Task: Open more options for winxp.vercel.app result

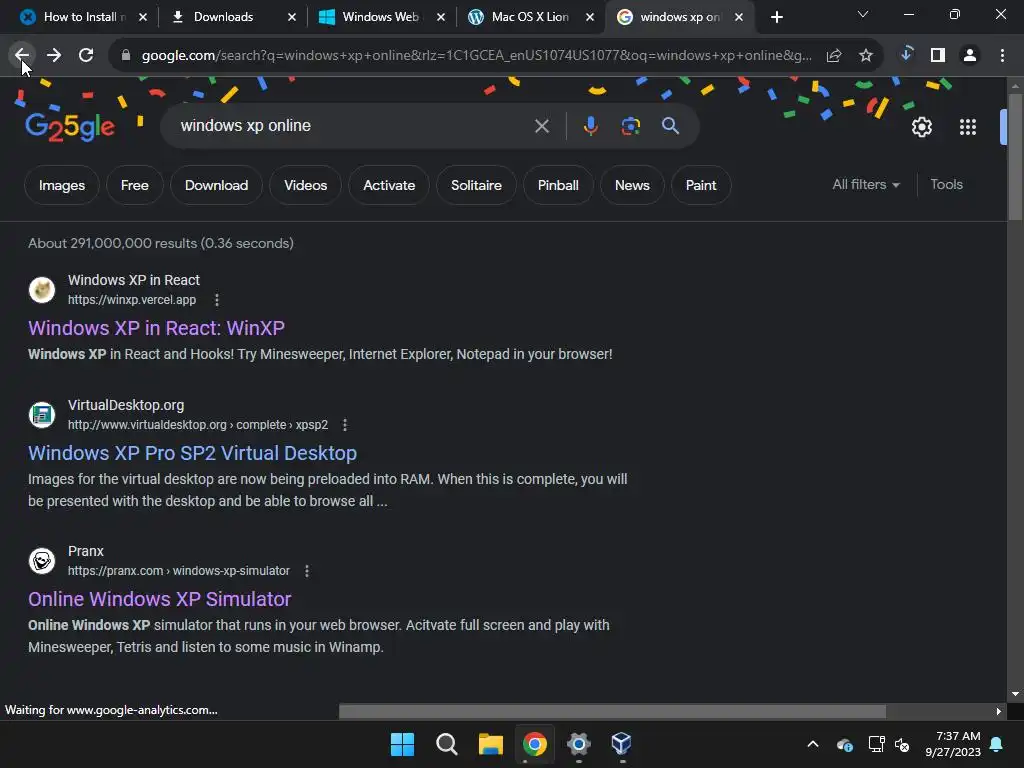Action: (217, 300)
